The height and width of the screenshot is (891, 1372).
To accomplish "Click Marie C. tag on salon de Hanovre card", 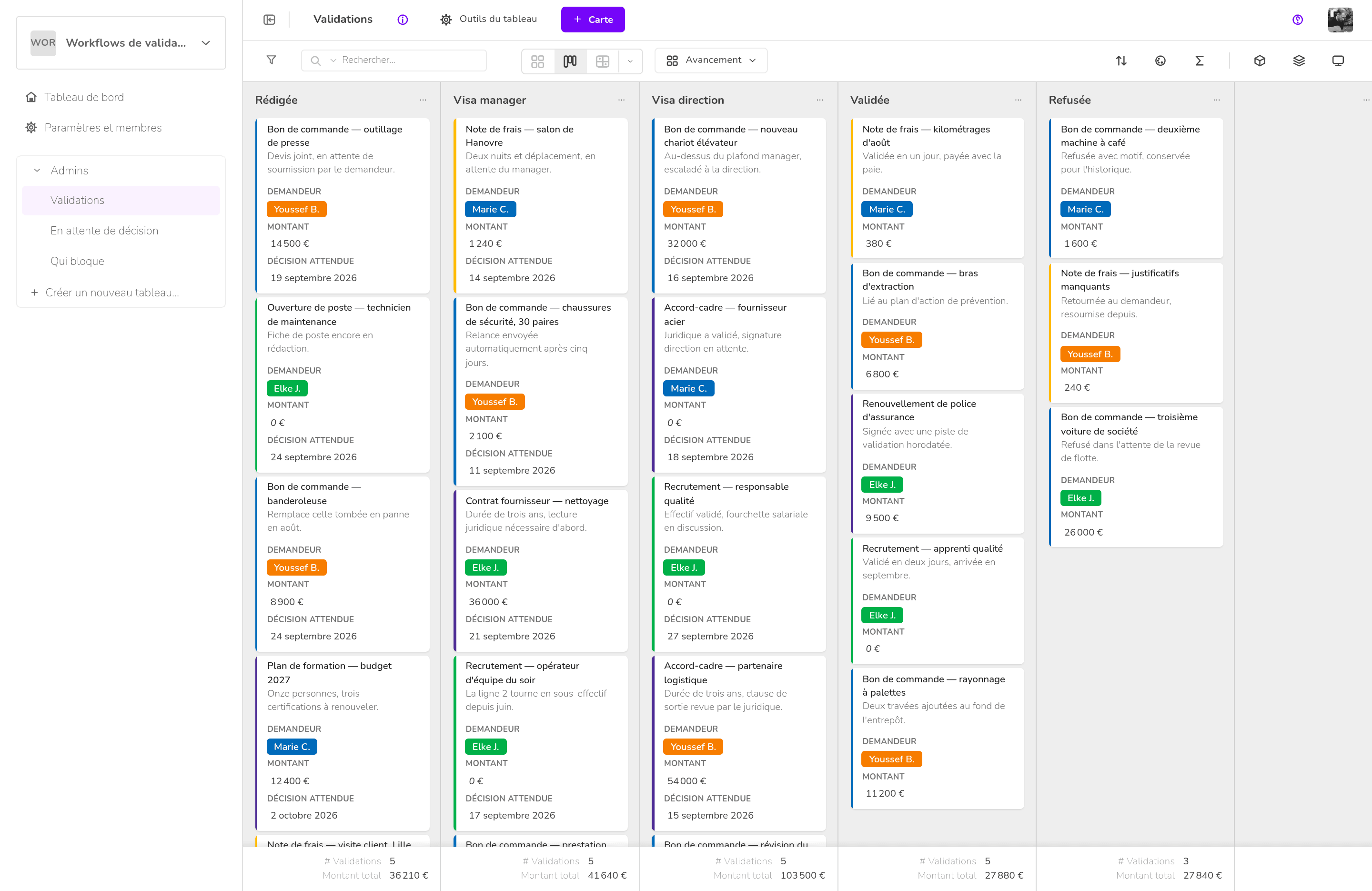I will [x=490, y=209].
